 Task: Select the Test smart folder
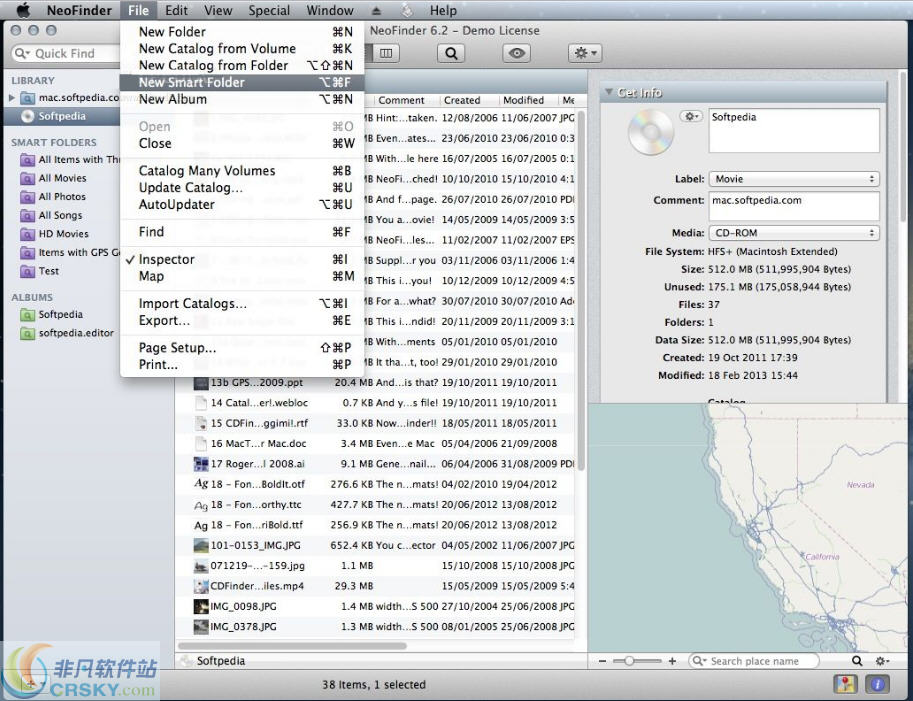(48, 271)
